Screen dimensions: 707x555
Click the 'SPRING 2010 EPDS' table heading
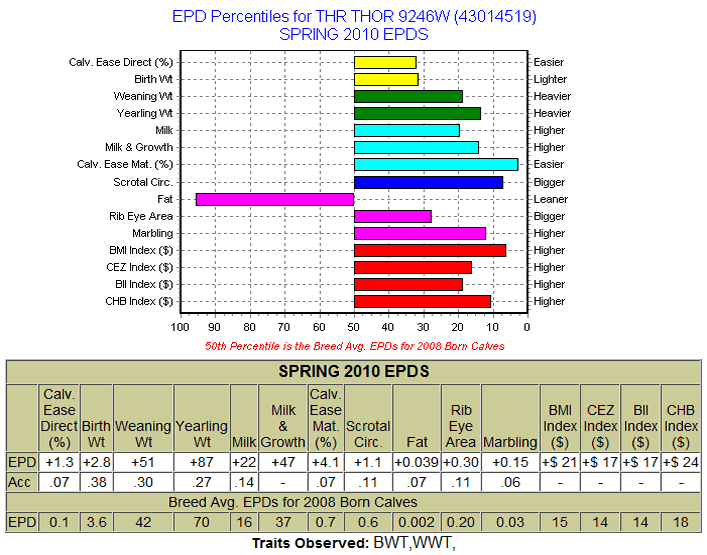point(354,372)
